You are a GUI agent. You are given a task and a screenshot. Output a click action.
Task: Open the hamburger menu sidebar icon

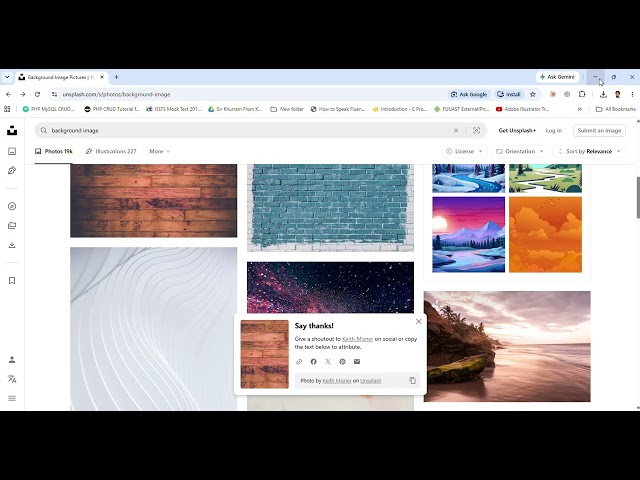click(12, 398)
